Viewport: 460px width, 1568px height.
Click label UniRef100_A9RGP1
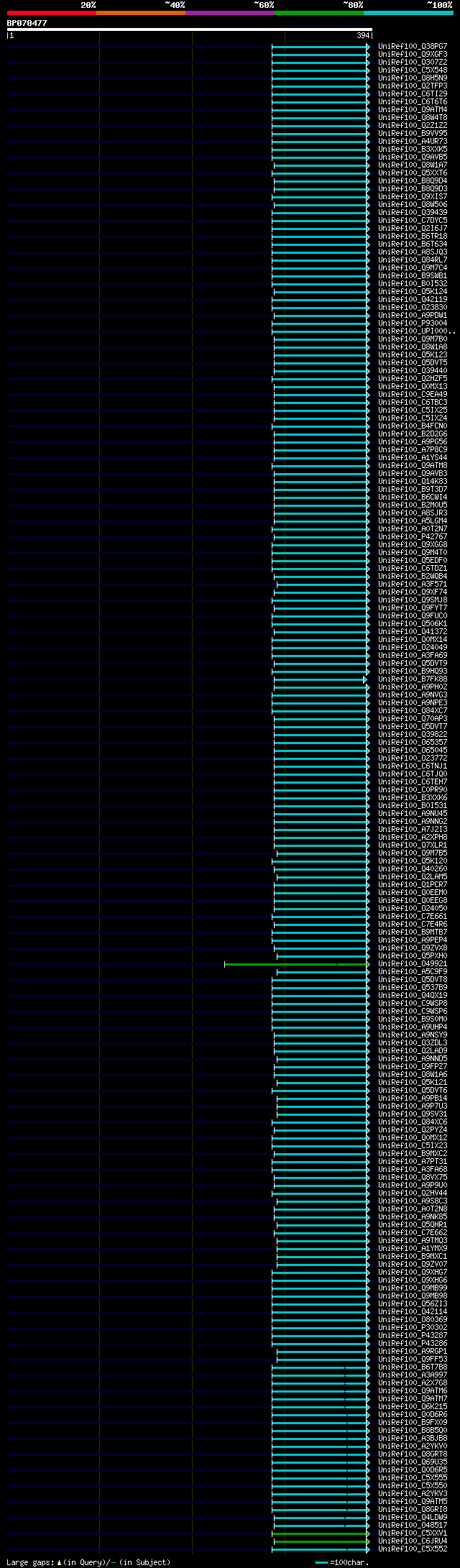point(413,1351)
